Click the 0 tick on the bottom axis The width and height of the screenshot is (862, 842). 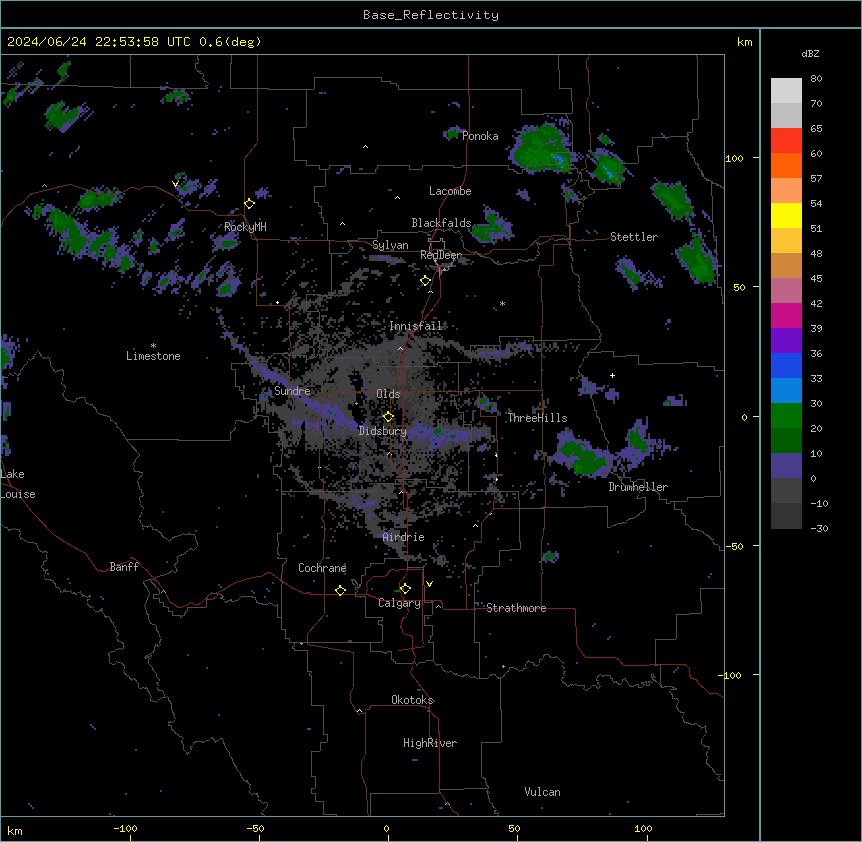386,828
